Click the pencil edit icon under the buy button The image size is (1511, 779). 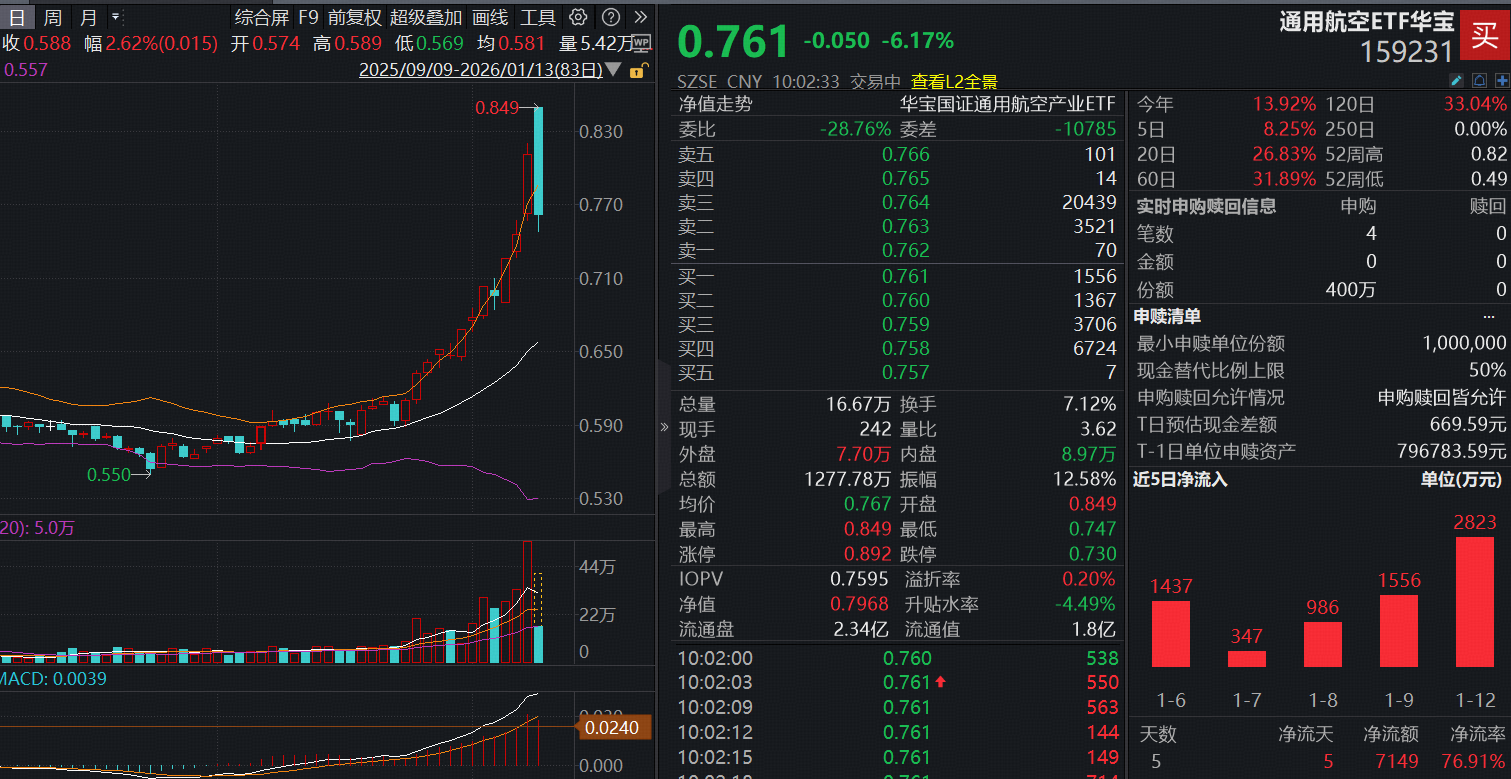click(1457, 80)
